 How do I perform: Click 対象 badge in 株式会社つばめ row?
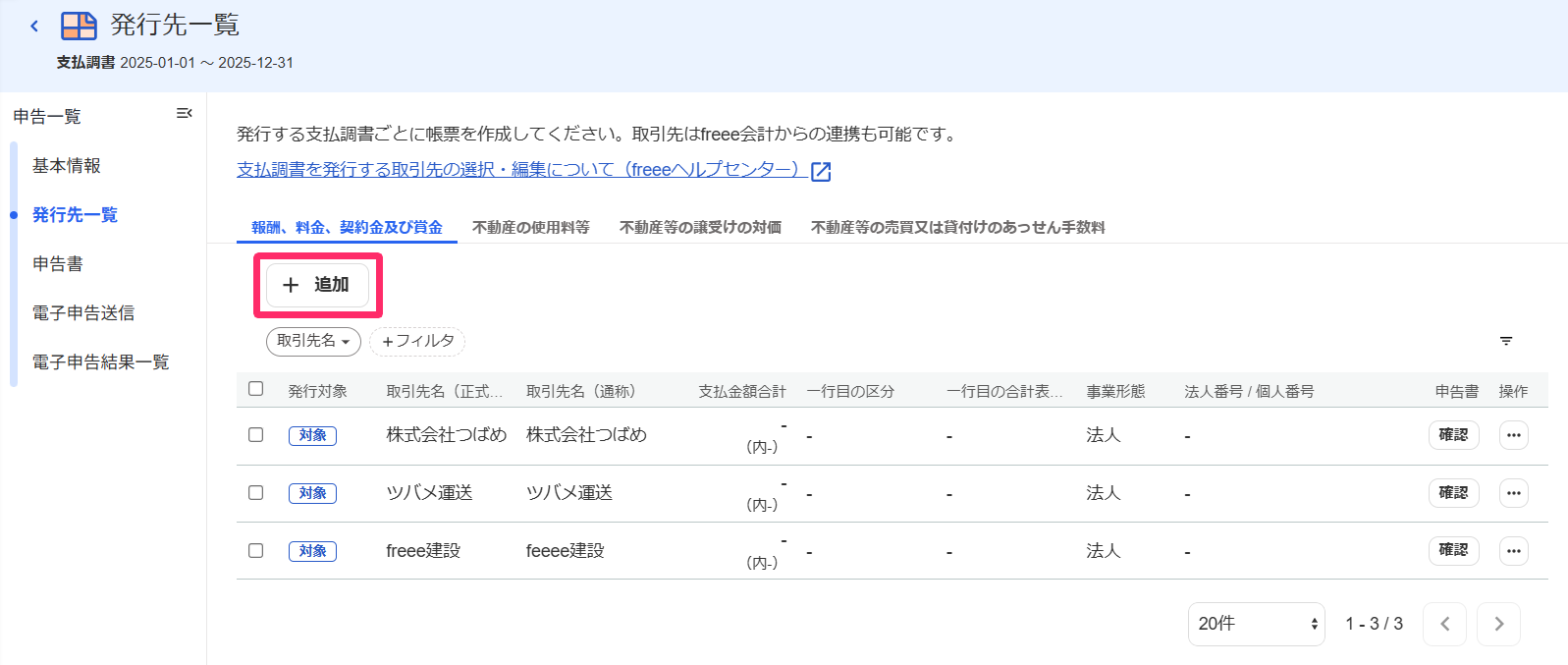(312, 435)
